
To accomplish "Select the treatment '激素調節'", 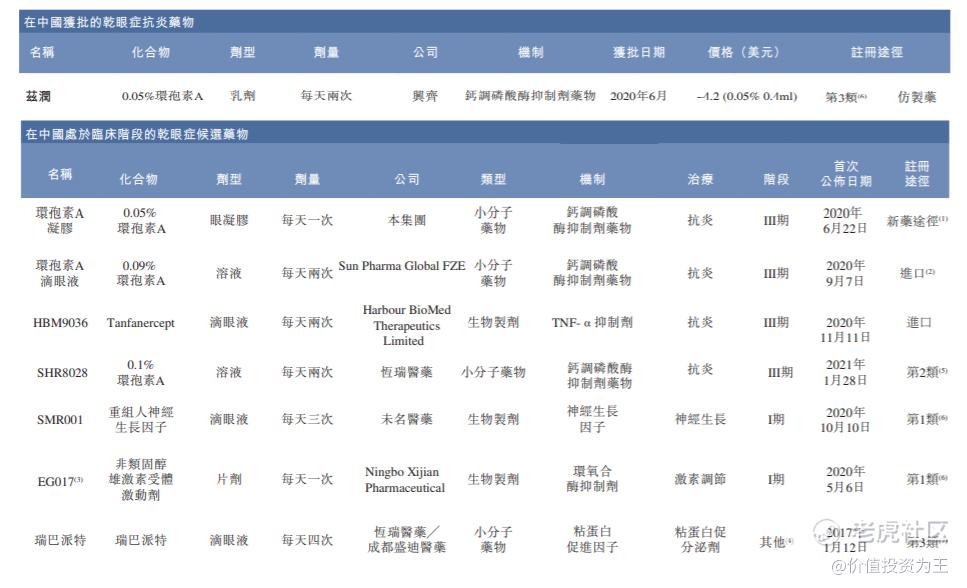I will pyautogui.click(x=700, y=479).
